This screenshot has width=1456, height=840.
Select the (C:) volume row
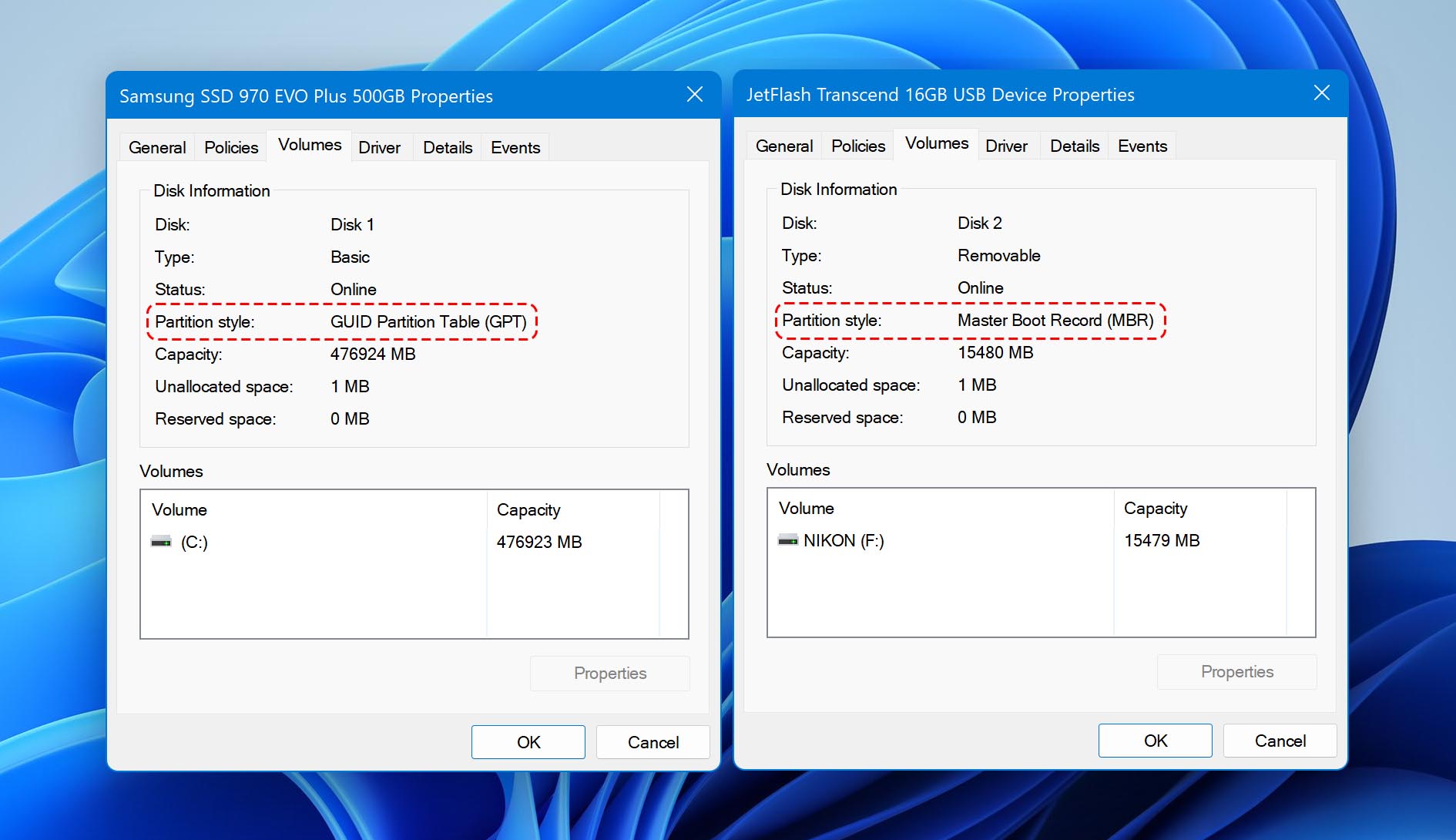click(308, 541)
